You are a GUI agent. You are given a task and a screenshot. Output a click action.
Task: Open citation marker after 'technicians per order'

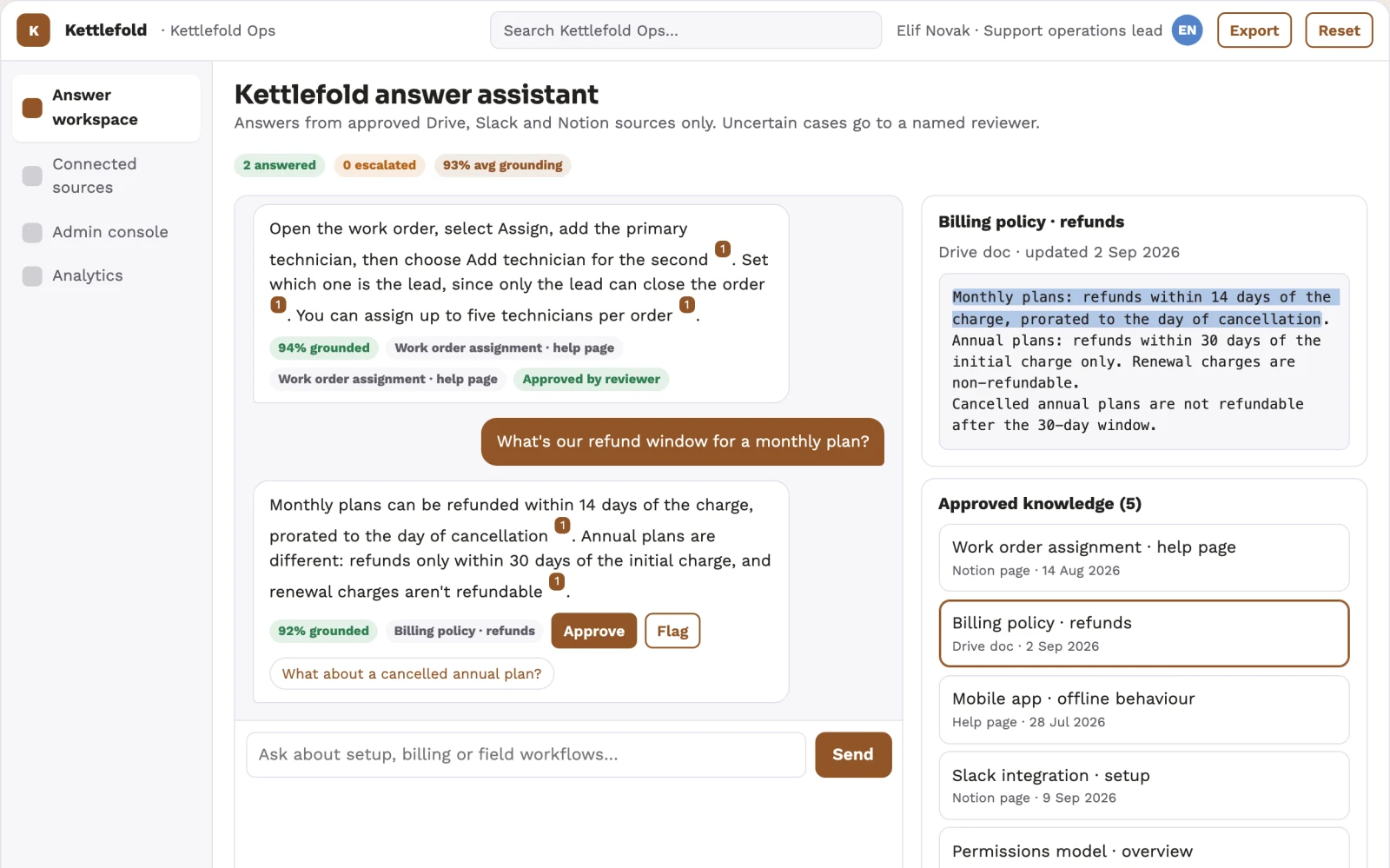[687, 305]
